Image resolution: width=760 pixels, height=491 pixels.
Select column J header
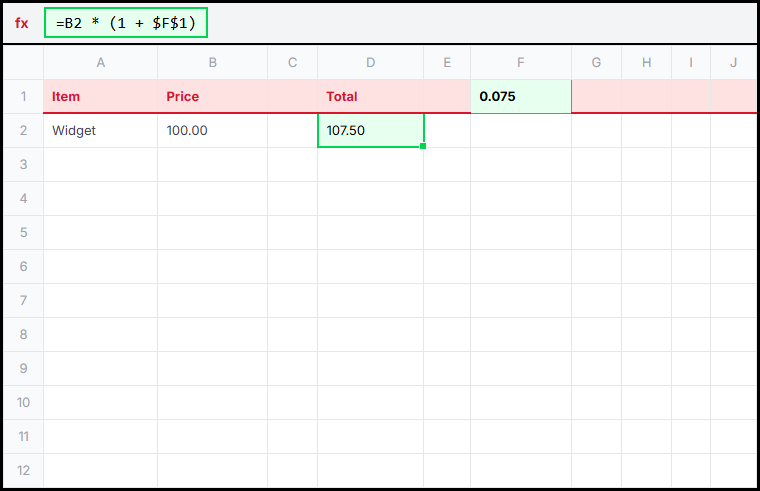(x=733, y=63)
